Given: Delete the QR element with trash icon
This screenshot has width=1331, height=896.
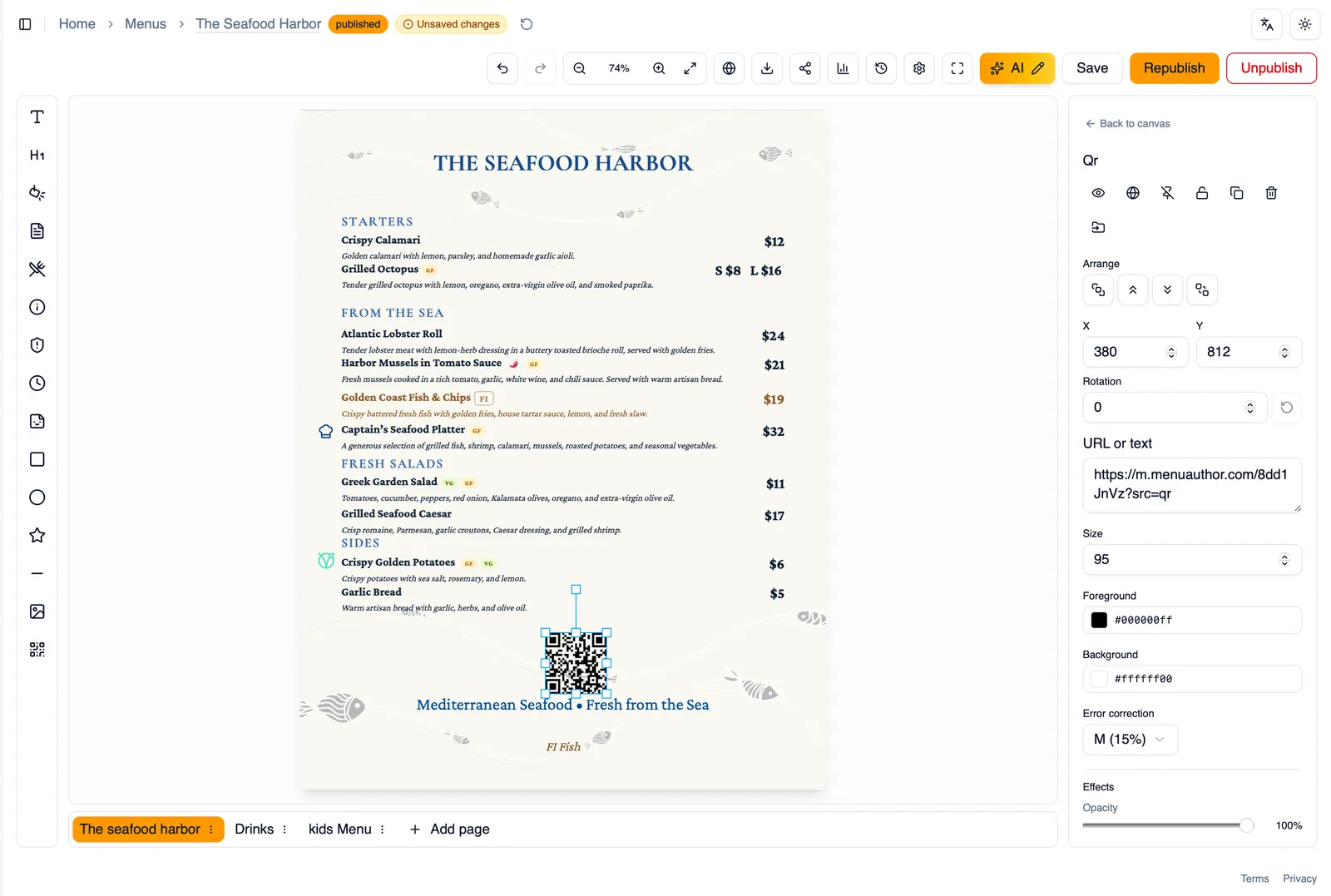Looking at the screenshot, I should [1271, 193].
